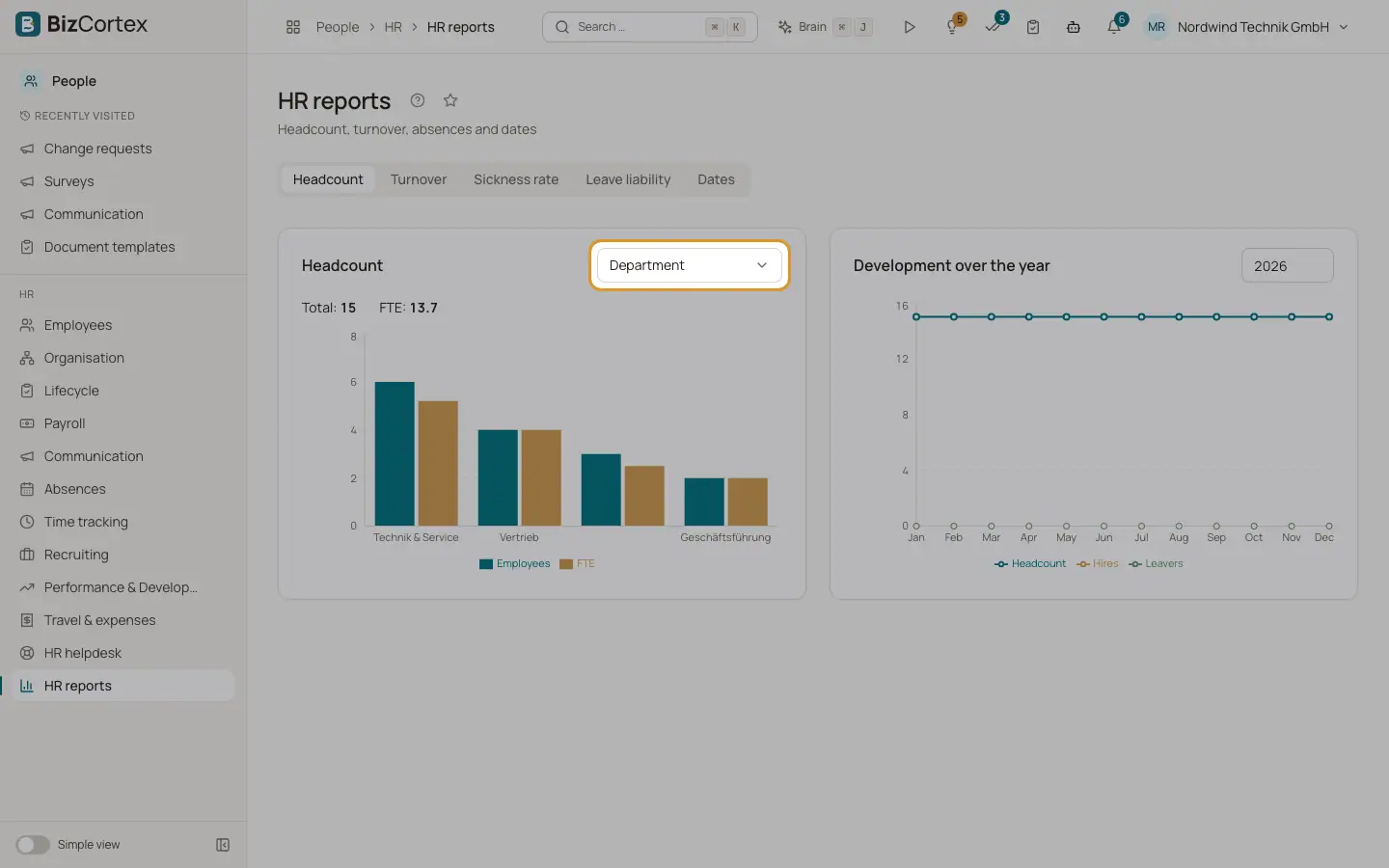Open the apps grid icon in breadcrumb
This screenshot has width=1389, height=868.
(x=293, y=27)
